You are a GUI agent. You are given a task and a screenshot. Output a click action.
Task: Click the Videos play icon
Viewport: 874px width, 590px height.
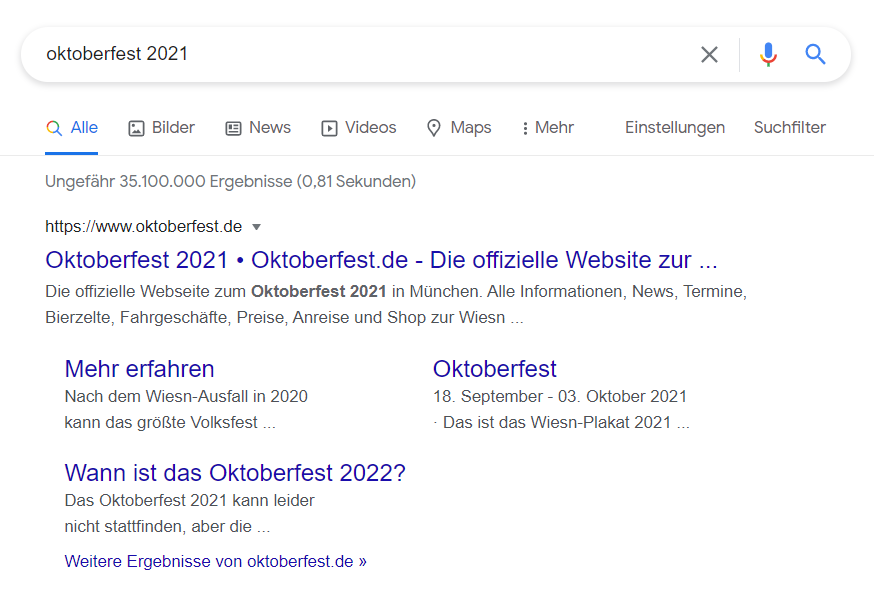click(329, 128)
